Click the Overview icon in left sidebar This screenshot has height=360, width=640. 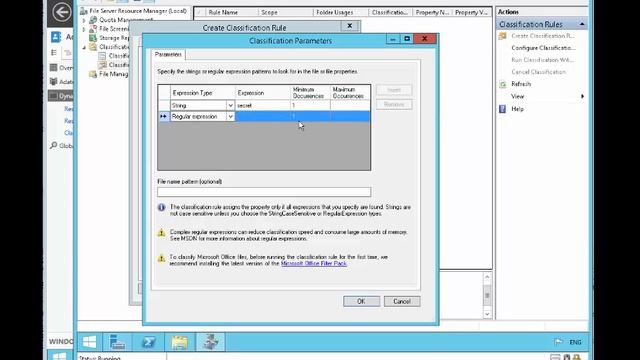tap(53, 67)
